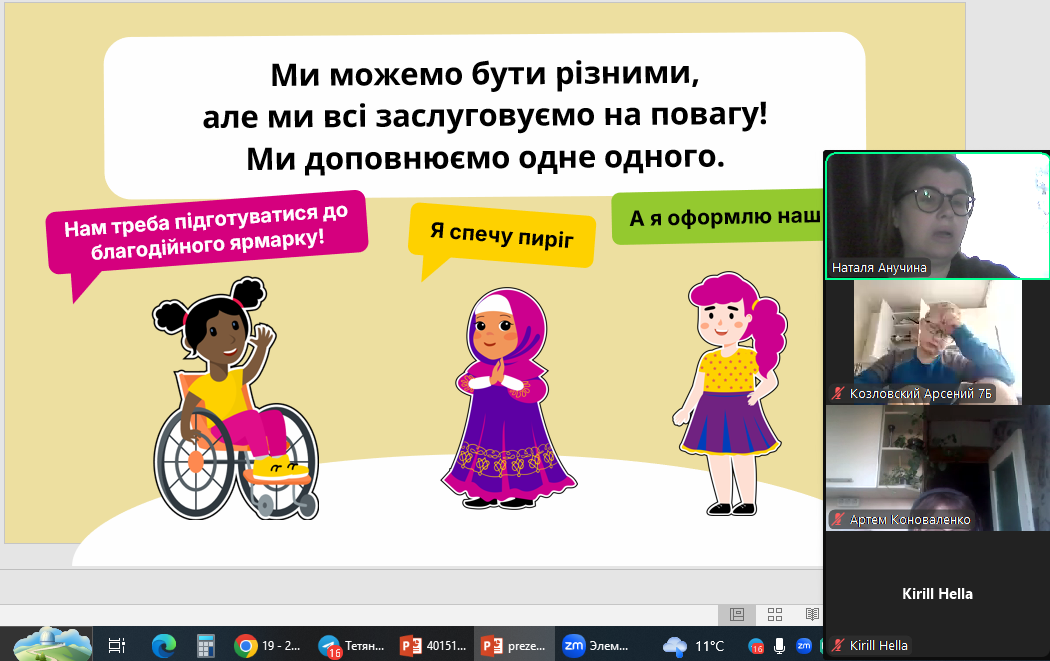Open tray icon with red 16 badge
Screen dimensions: 1050x661
[x=755, y=646]
